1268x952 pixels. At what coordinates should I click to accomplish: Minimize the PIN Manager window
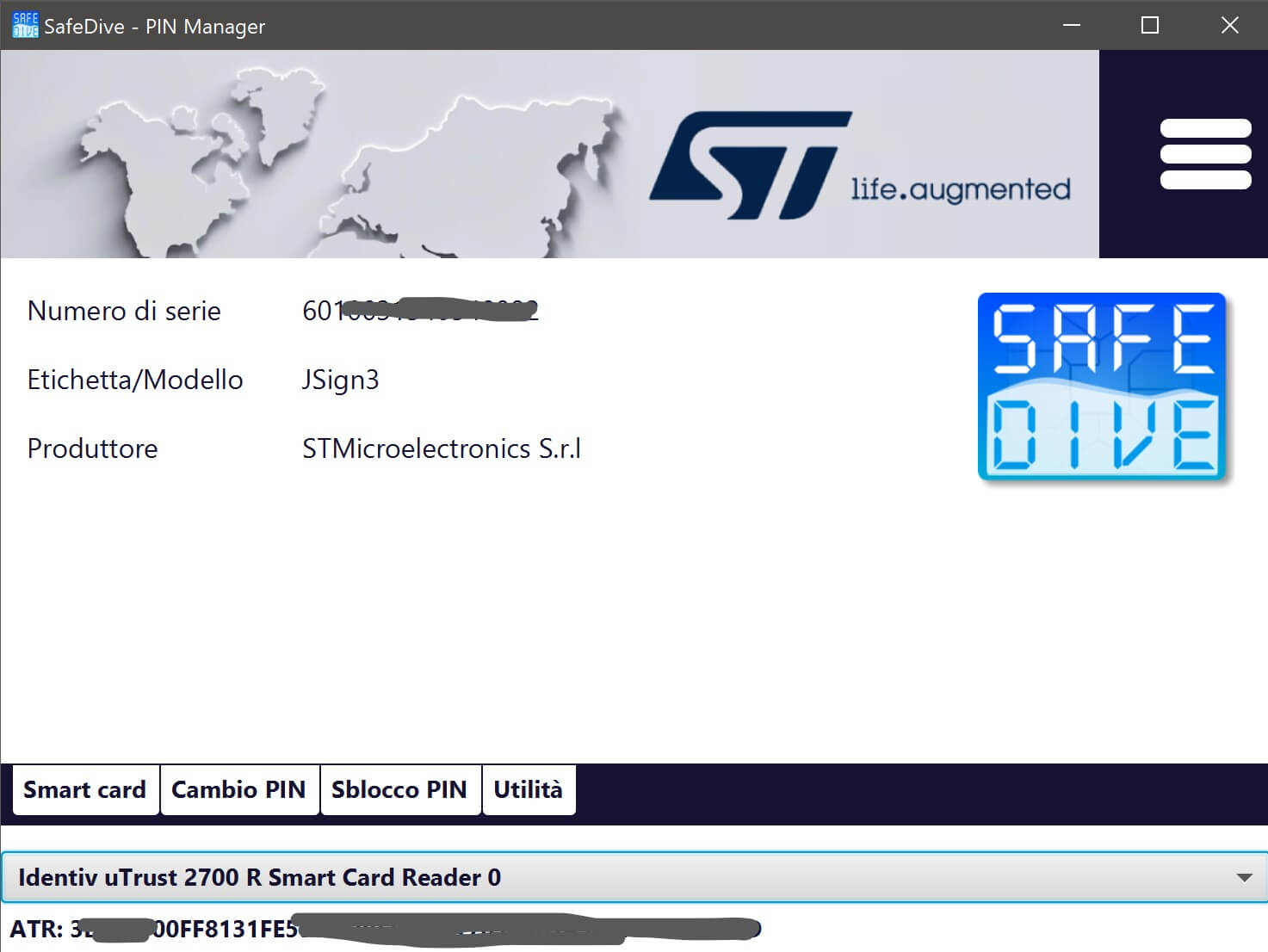[1072, 26]
